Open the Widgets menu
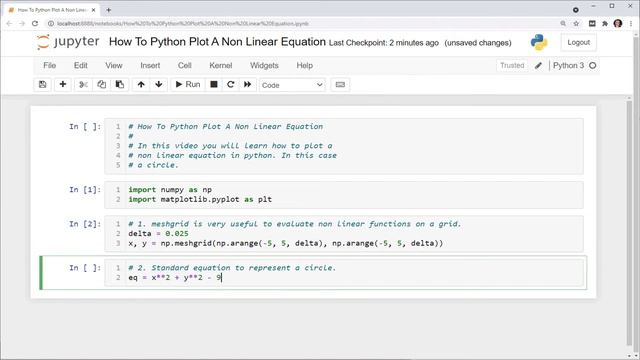640x360 pixels. (x=264, y=65)
